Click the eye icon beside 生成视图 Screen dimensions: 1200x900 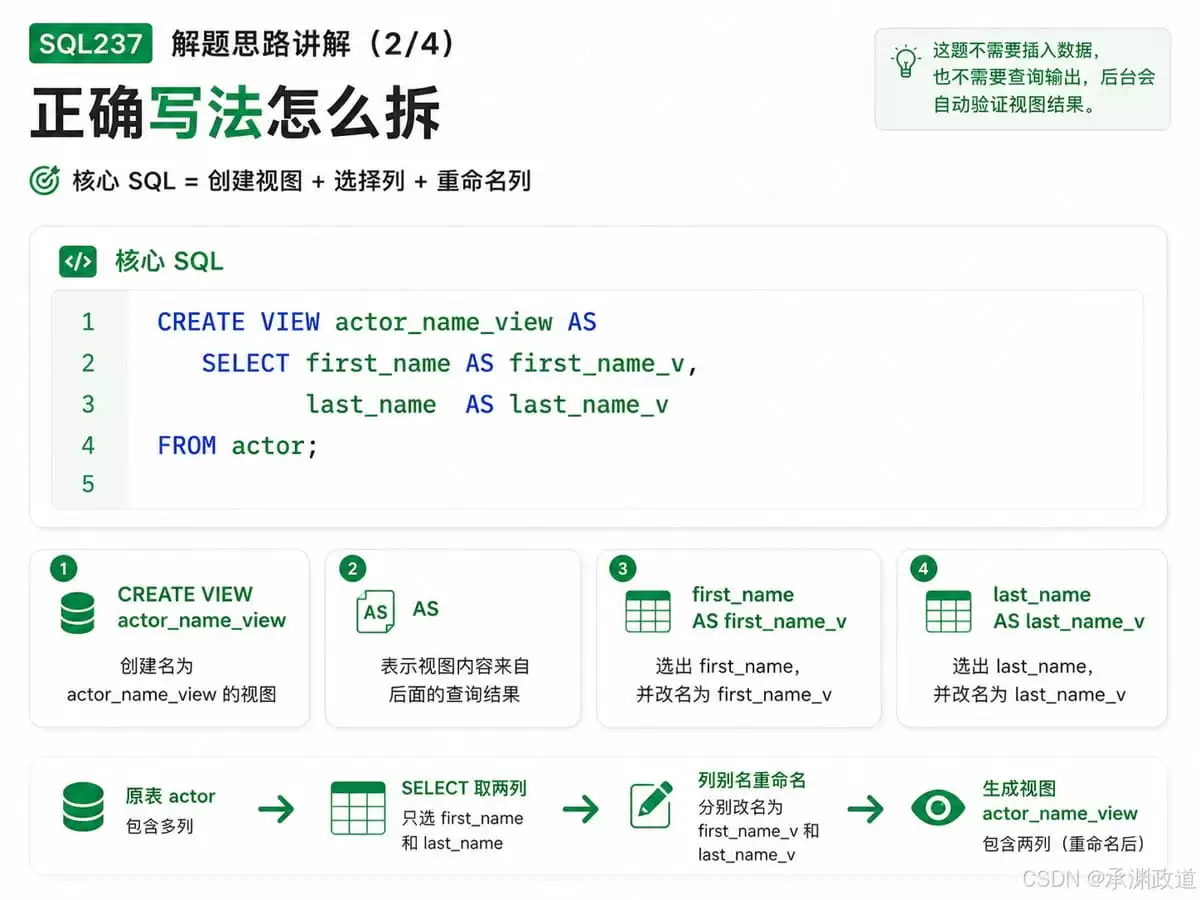click(938, 808)
